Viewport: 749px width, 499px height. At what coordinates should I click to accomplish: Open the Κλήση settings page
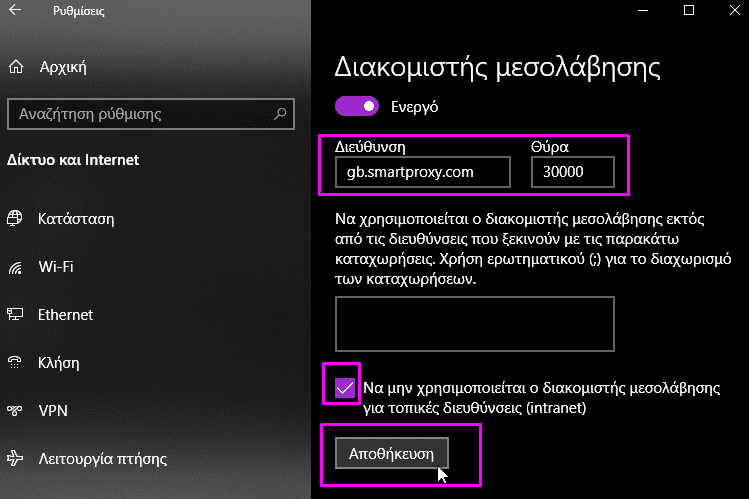(x=58, y=363)
